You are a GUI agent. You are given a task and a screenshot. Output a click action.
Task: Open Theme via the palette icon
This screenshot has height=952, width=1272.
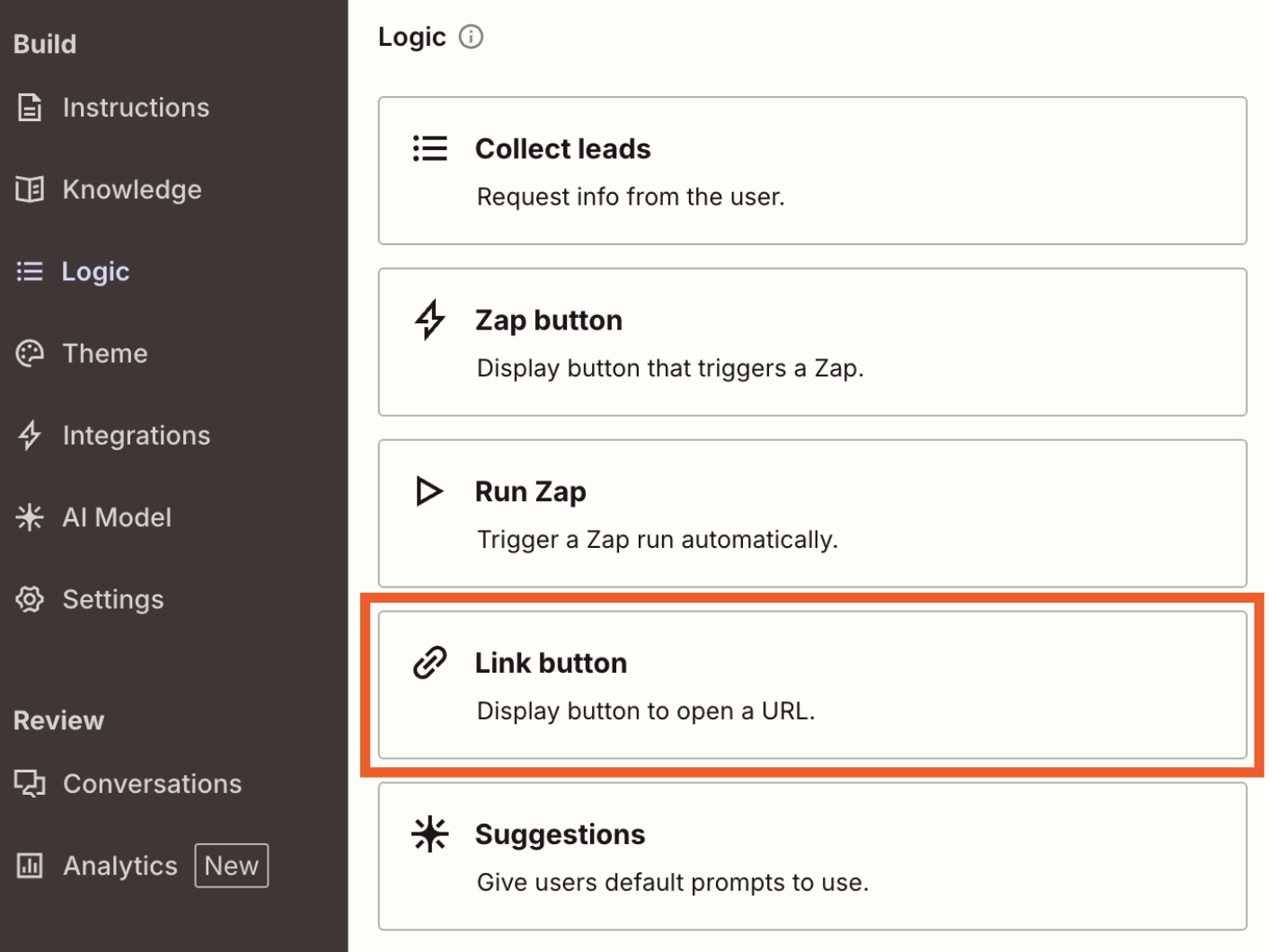tap(30, 353)
